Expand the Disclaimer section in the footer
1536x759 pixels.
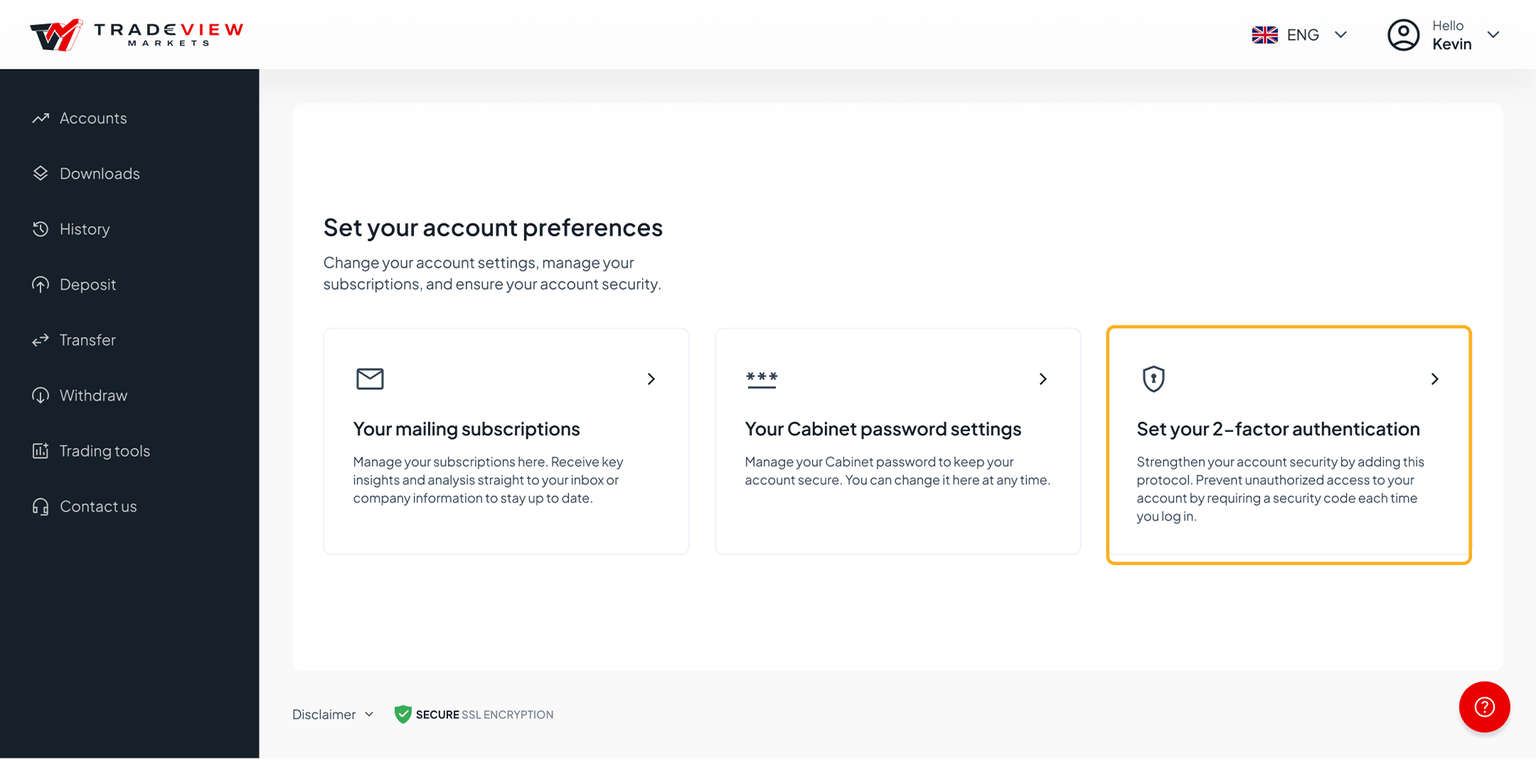coord(331,714)
